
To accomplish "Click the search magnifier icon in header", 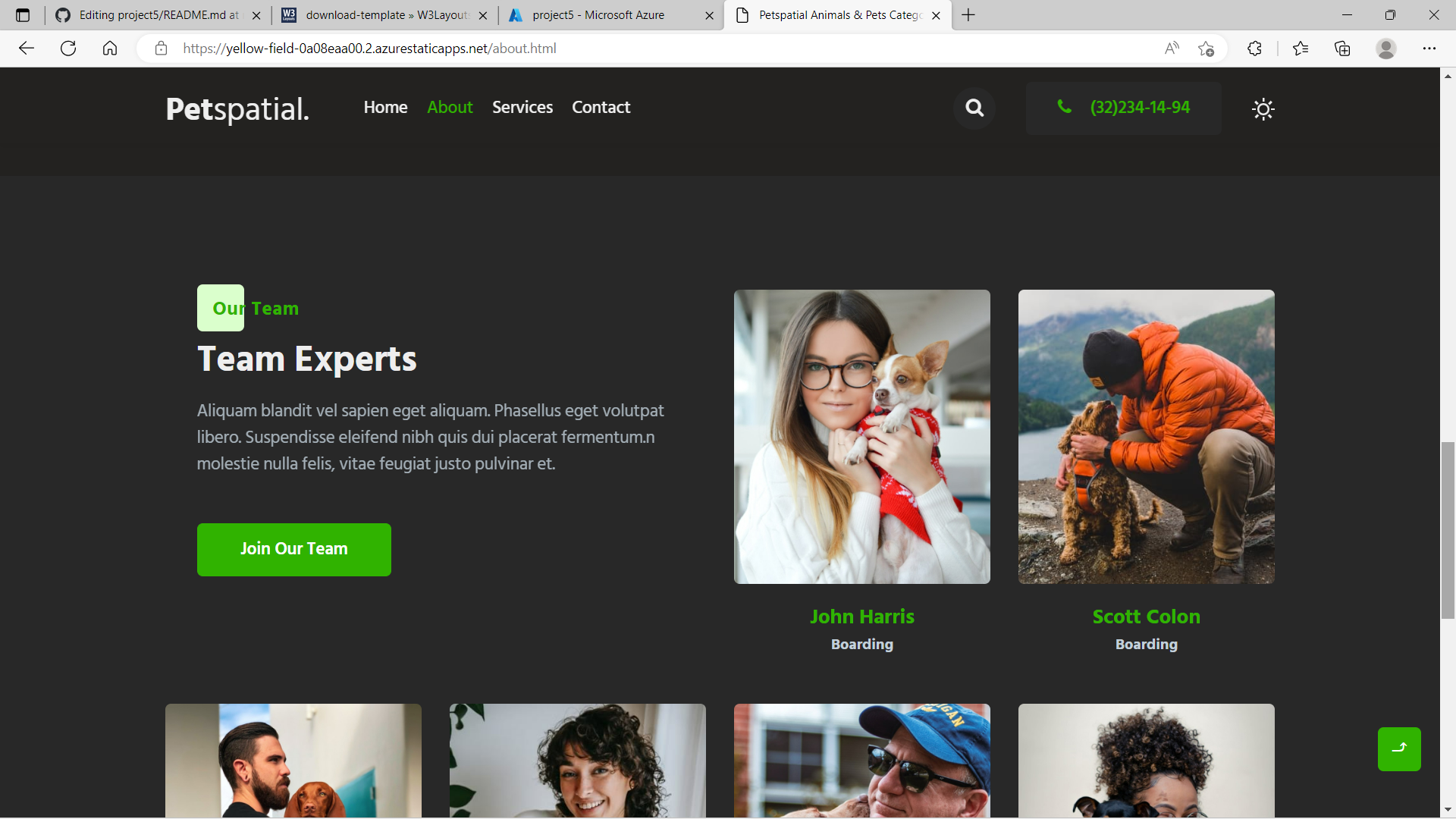I will pos(974,108).
